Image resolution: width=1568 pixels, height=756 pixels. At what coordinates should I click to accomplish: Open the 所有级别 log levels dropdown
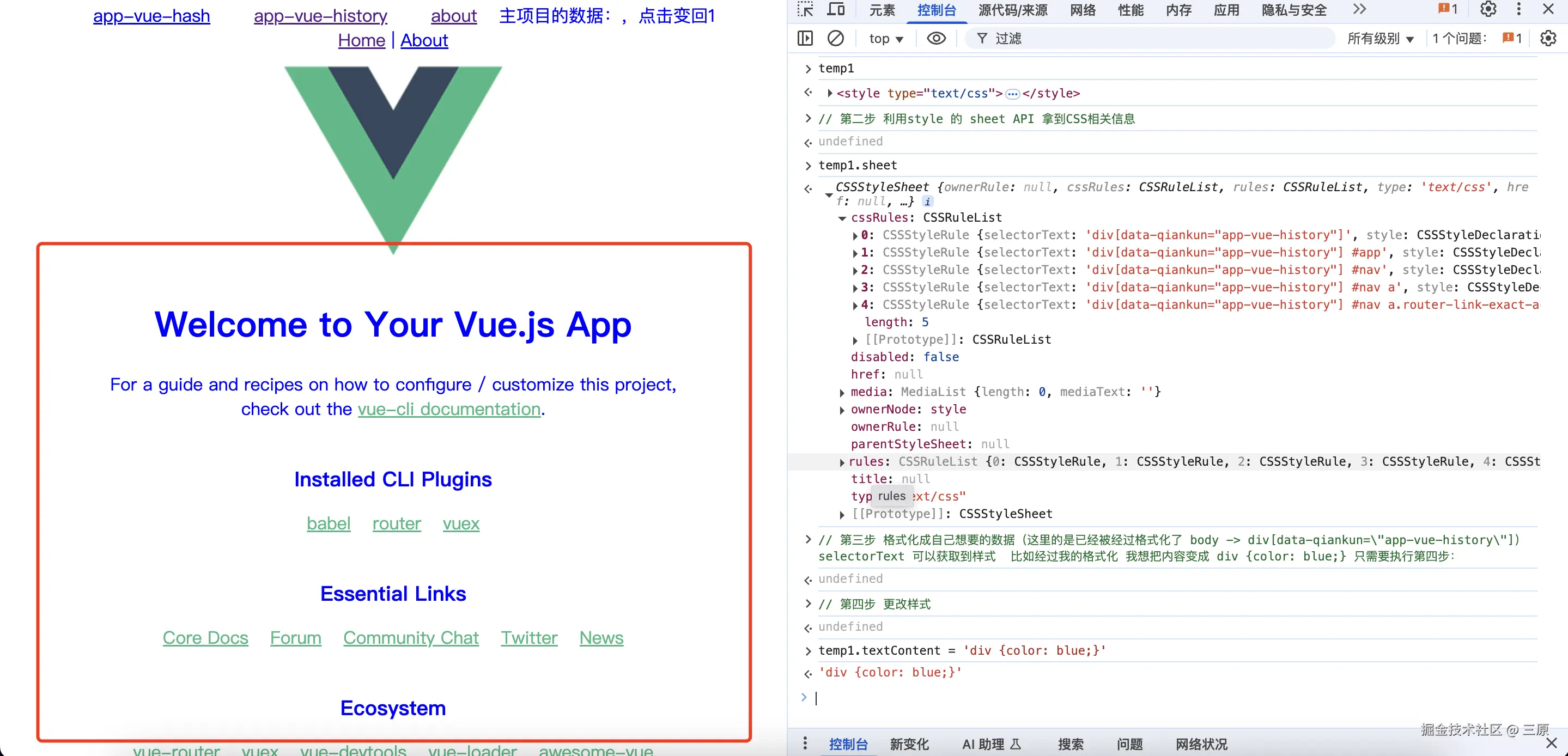point(1379,38)
